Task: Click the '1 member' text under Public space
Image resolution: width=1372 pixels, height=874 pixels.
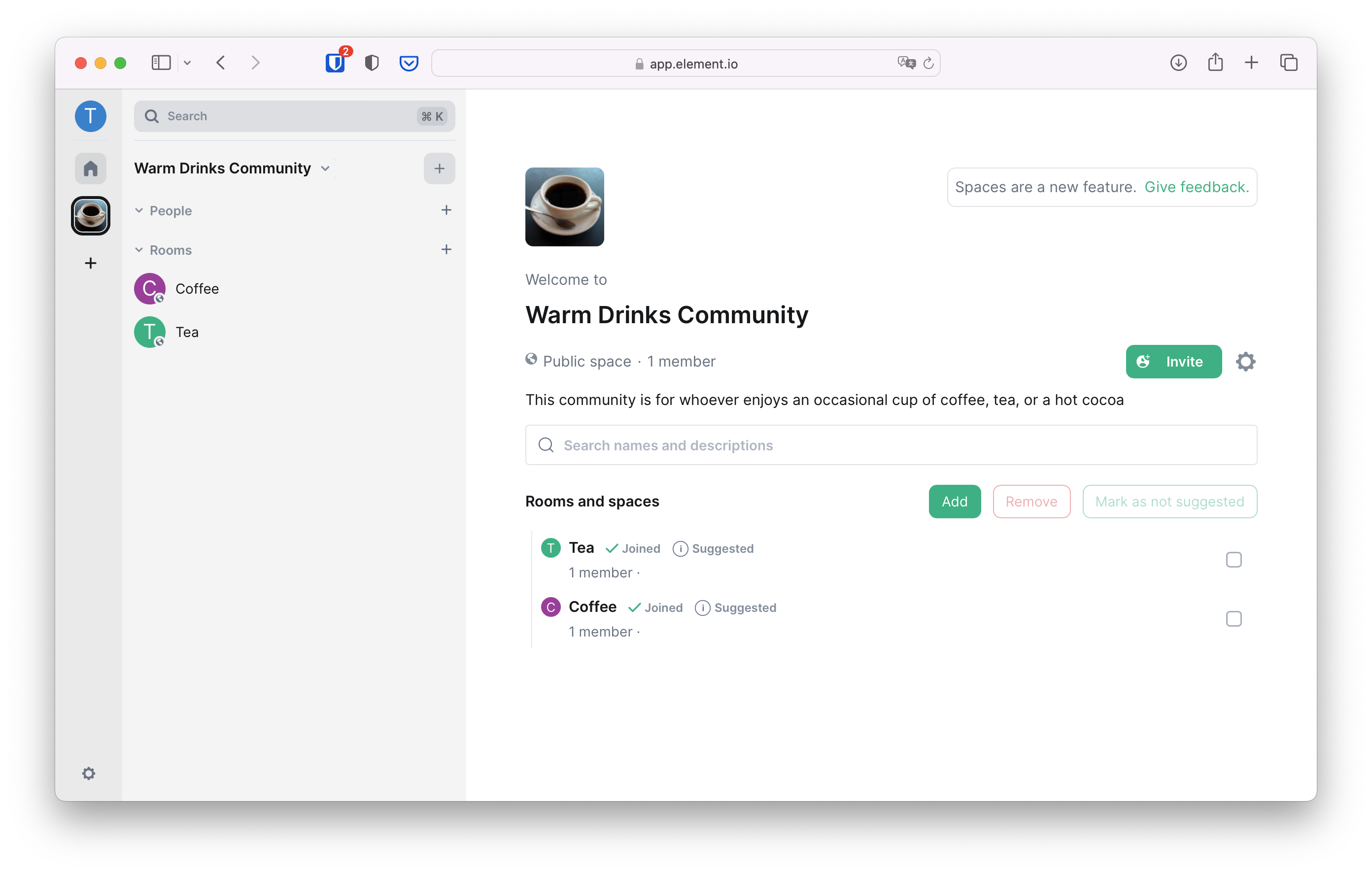Action: coord(681,362)
